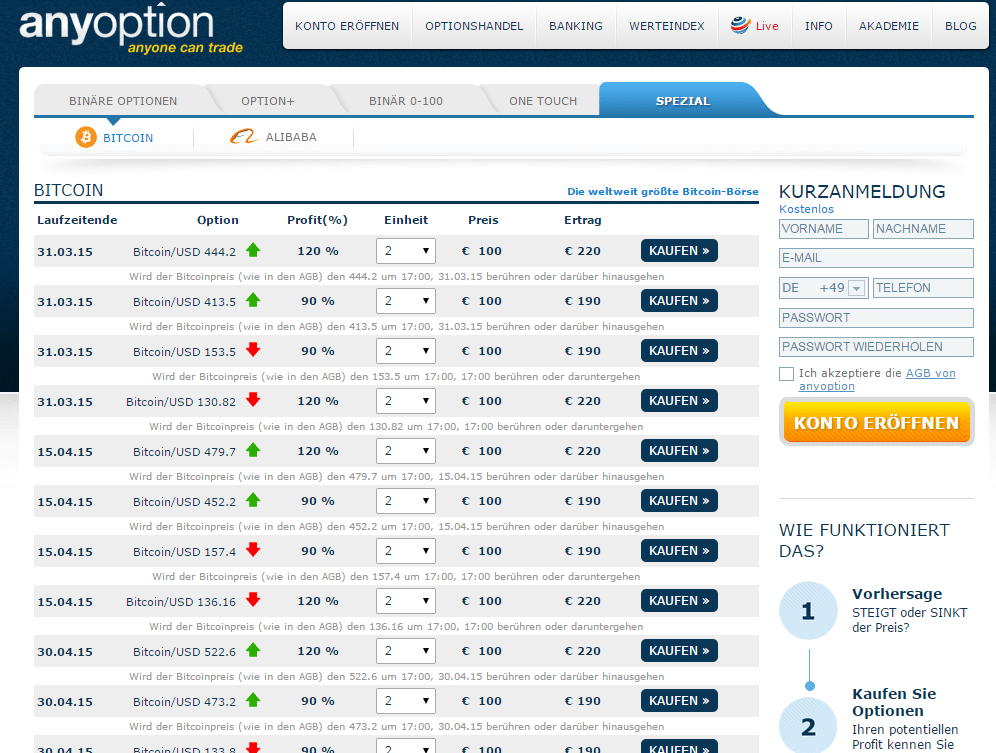Open Einheit dropdown for Bitcoin/USD 479.7
Image resolution: width=996 pixels, height=753 pixels.
(x=406, y=451)
